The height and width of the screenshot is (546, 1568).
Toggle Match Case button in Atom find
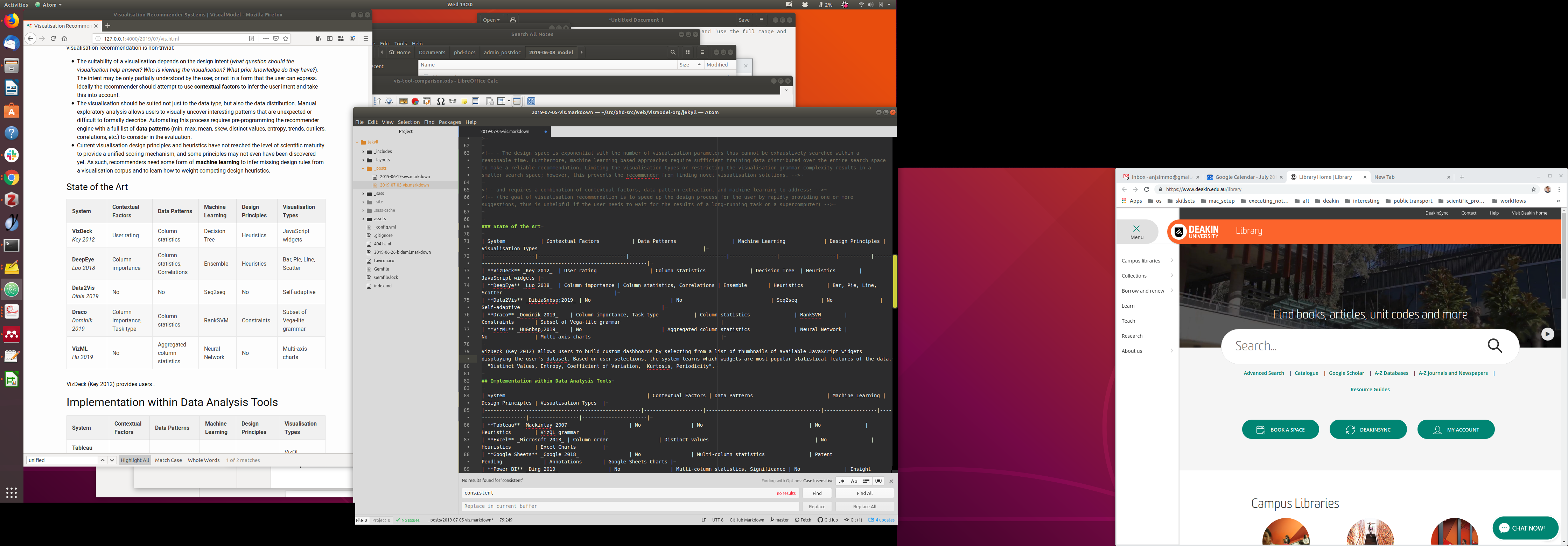(x=854, y=481)
